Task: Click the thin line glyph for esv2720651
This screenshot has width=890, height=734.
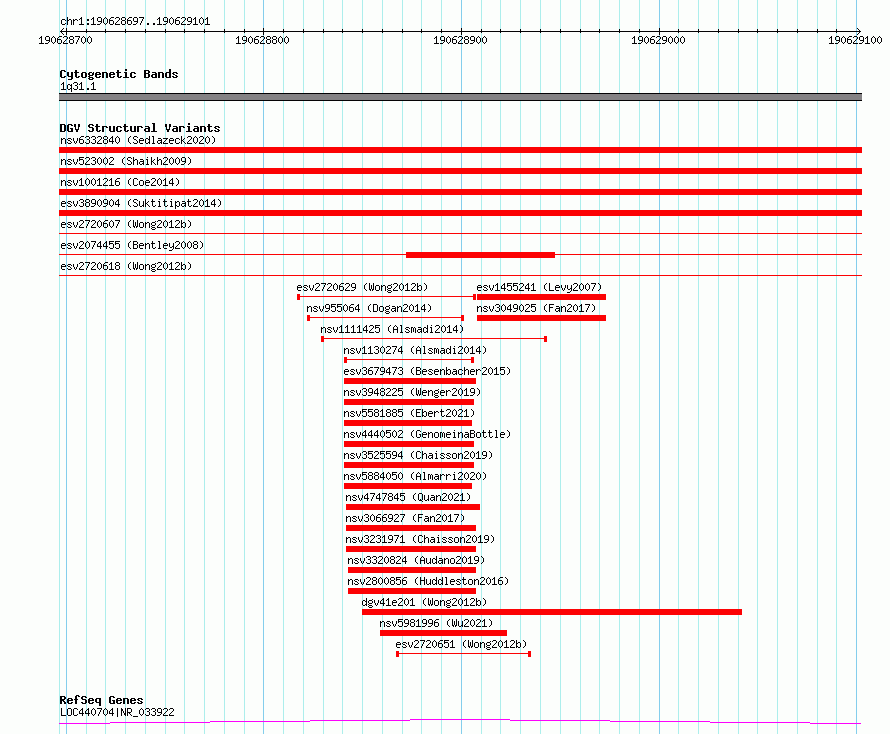Action: (463, 654)
